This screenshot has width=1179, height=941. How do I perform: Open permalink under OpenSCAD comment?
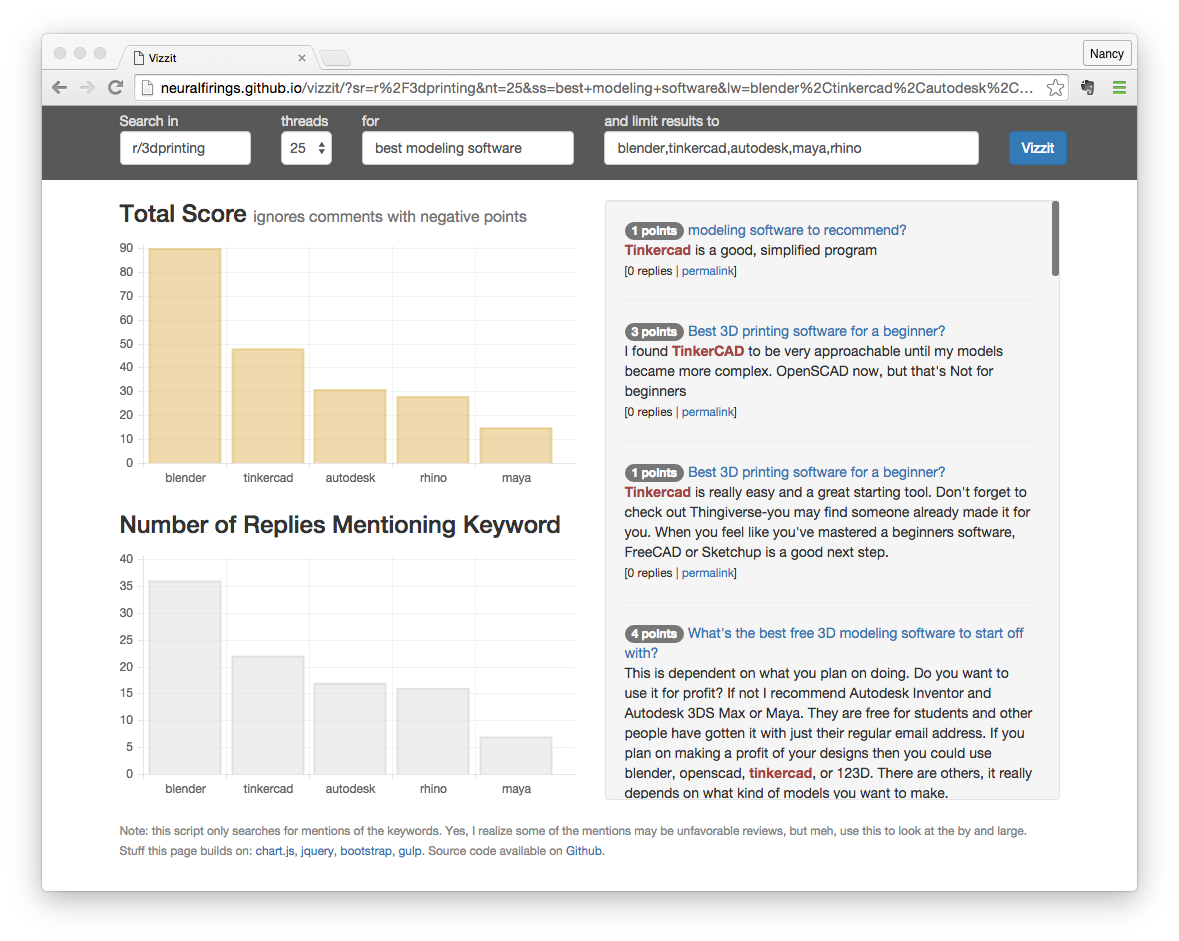coord(708,412)
